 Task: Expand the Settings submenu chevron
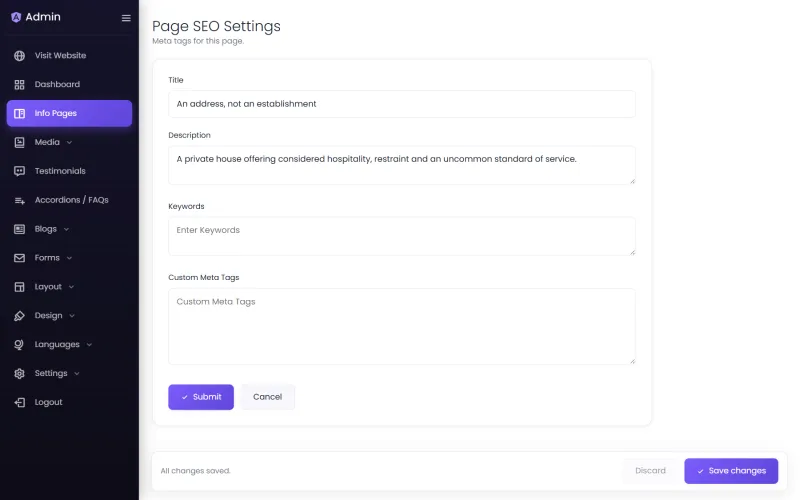(77, 373)
